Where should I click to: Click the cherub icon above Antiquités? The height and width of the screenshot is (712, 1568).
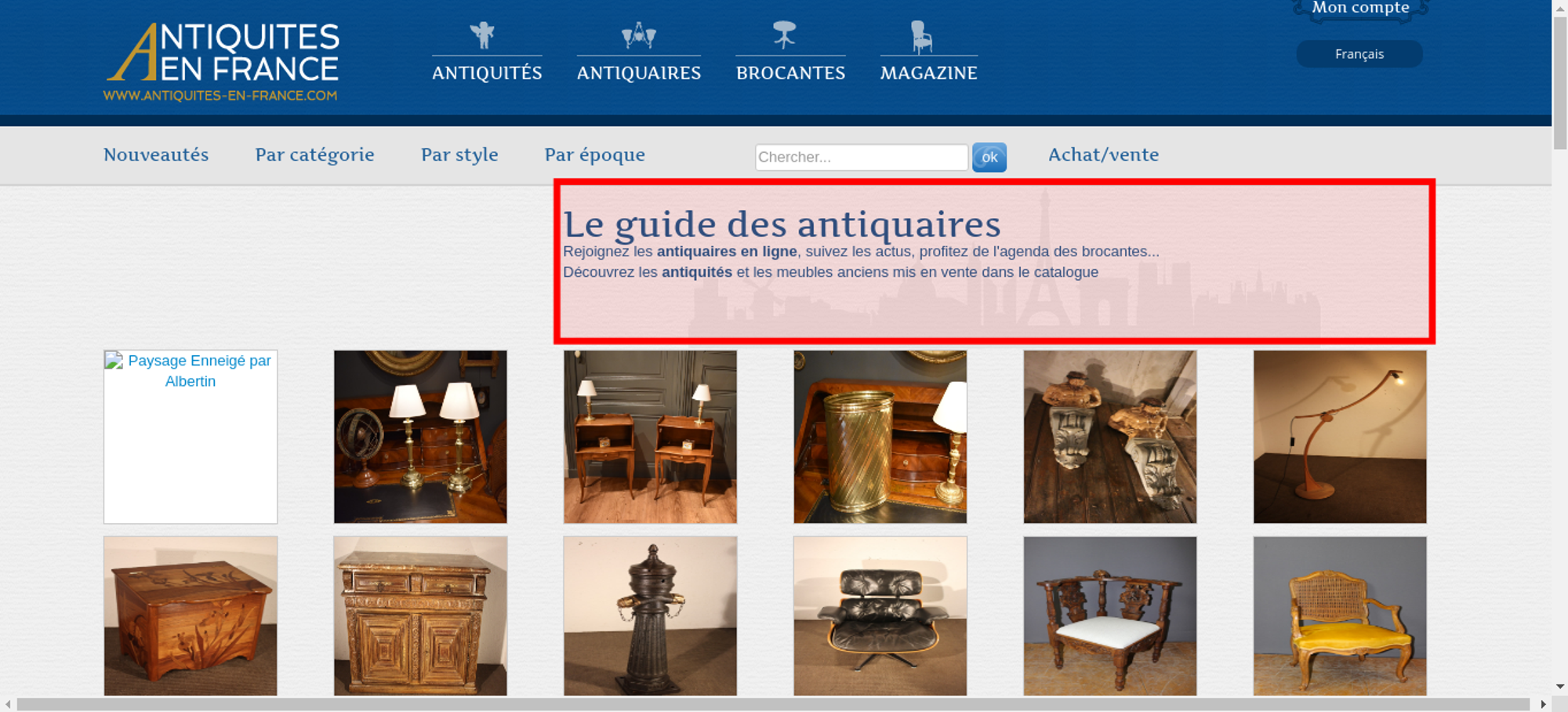point(482,35)
